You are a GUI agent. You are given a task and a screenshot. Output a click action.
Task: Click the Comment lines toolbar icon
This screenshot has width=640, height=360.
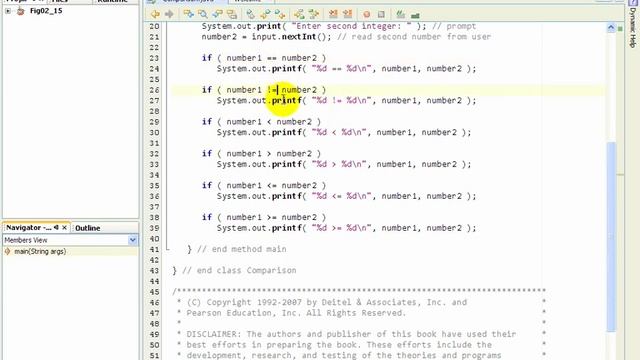(400, 14)
